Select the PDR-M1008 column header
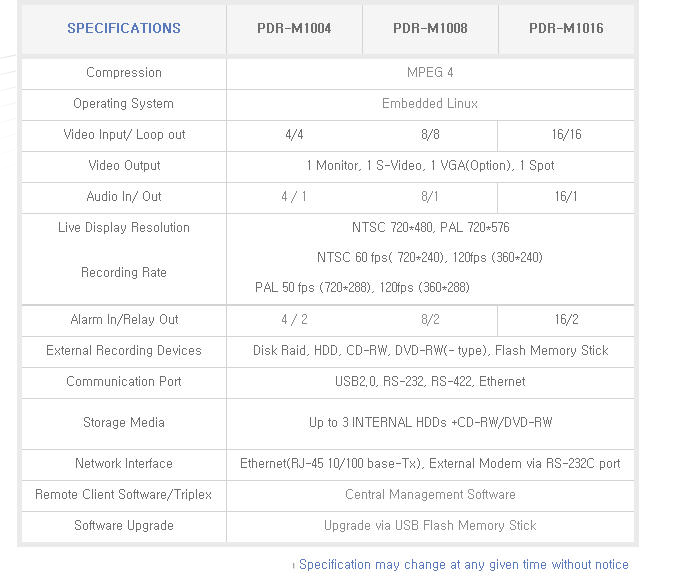 pos(430,28)
